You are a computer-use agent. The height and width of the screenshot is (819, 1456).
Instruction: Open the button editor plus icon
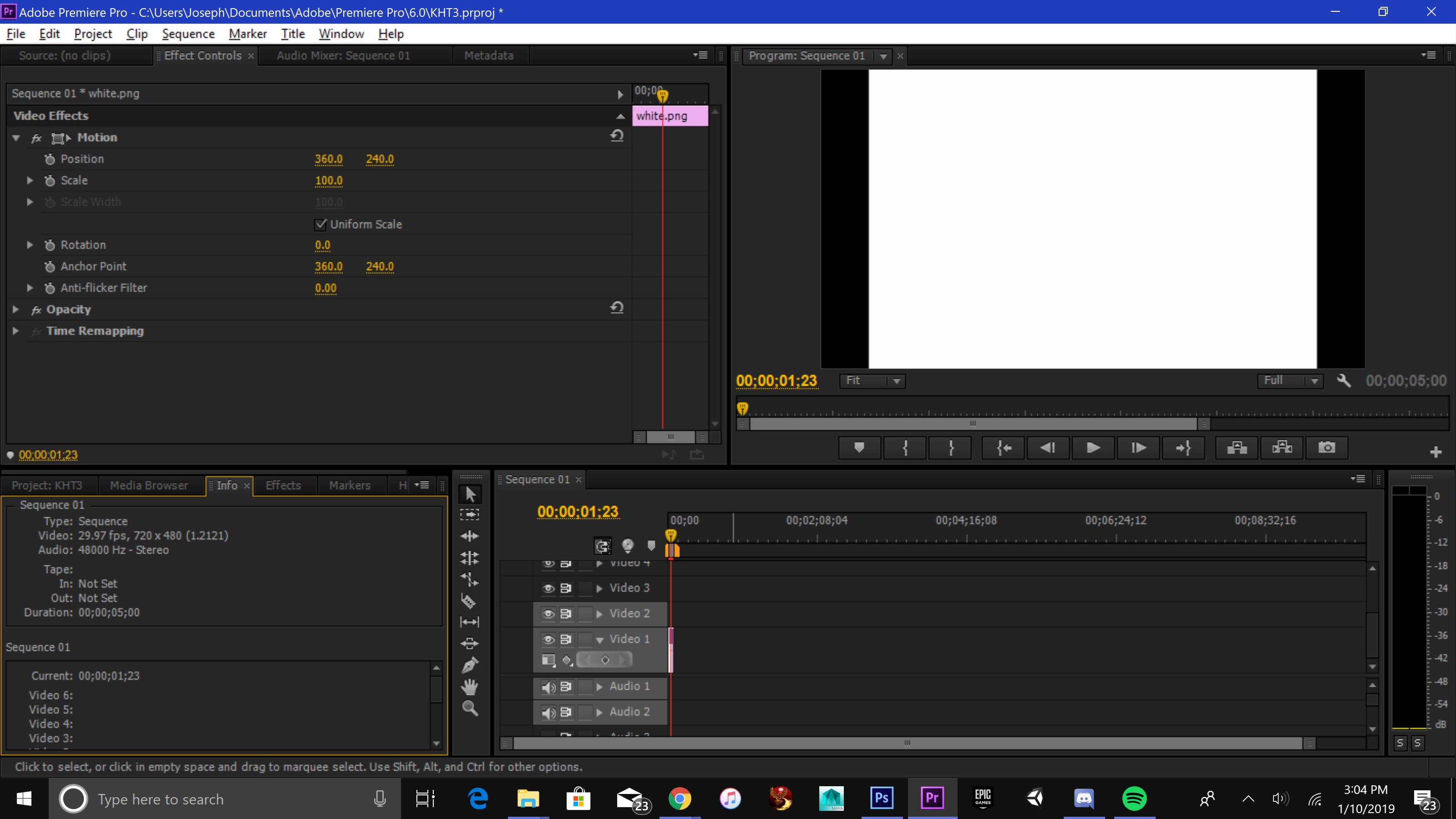pyautogui.click(x=1436, y=452)
